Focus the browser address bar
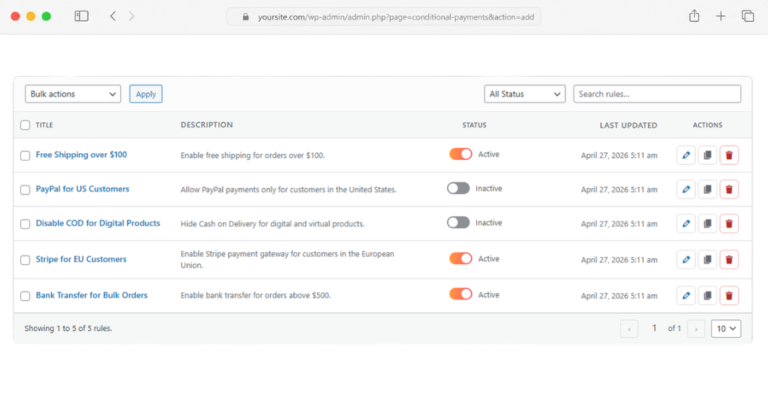This screenshot has width=768, height=398. tap(384, 17)
